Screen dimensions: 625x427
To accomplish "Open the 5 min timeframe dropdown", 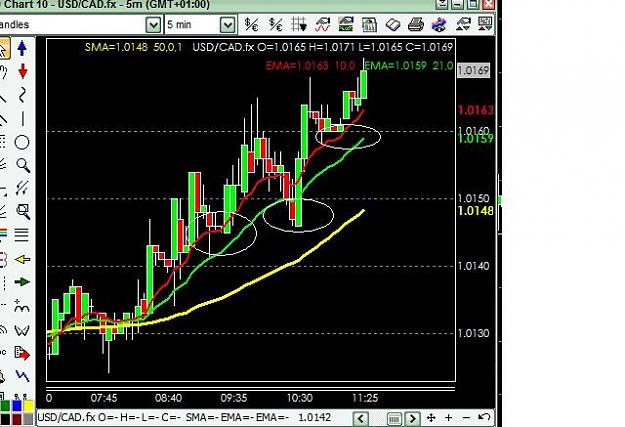I will tap(228, 25).
